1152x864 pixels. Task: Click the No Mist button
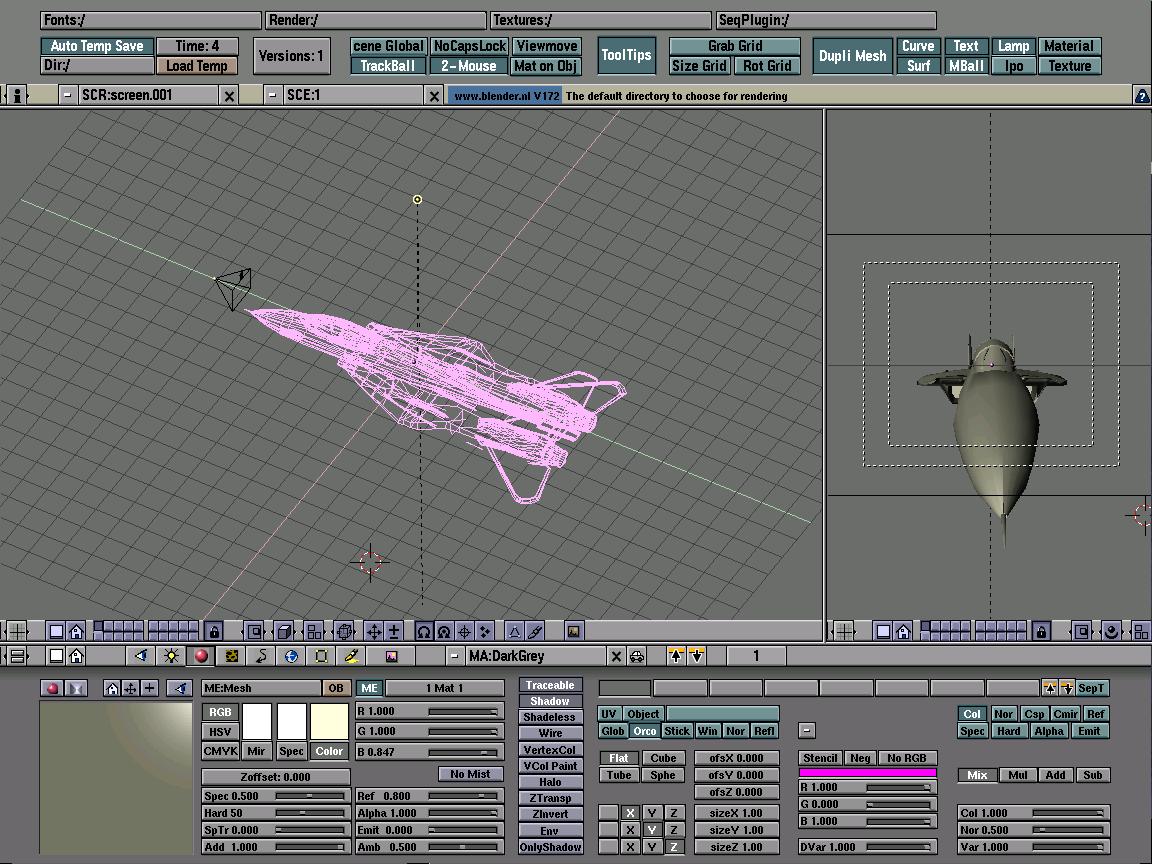(x=470, y=774)
